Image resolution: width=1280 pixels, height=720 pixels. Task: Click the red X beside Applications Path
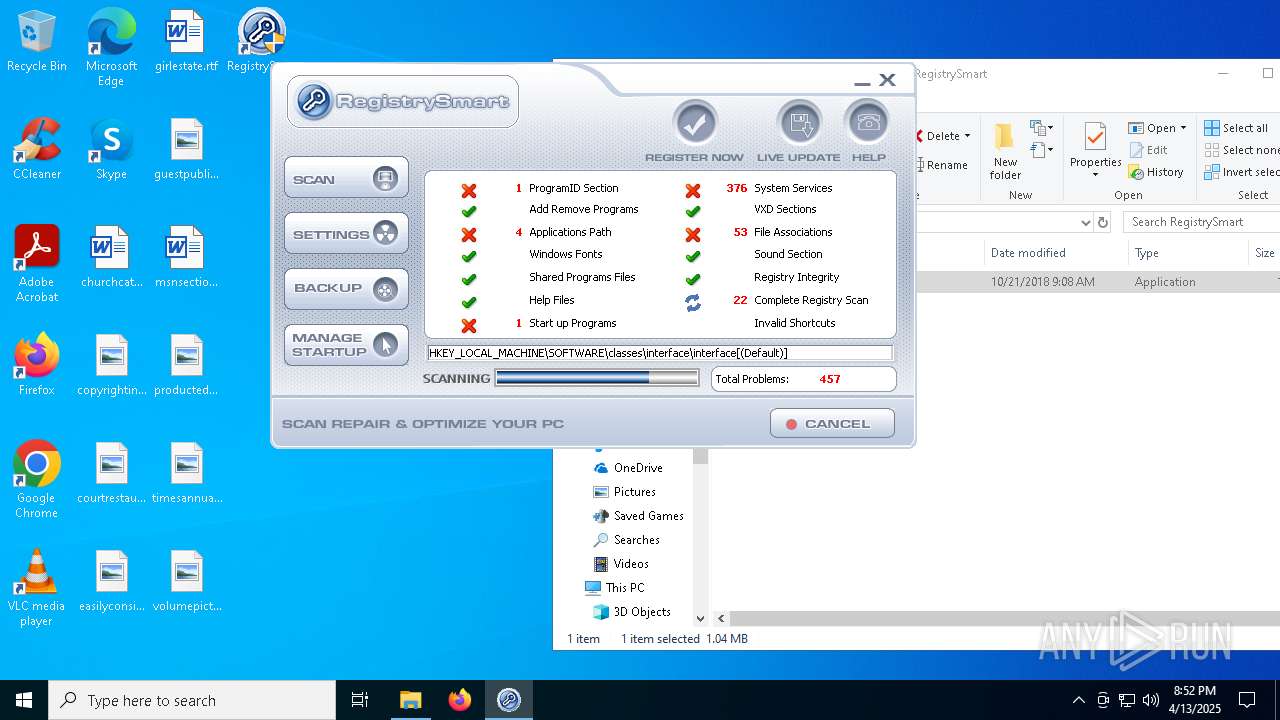(468, 234)
